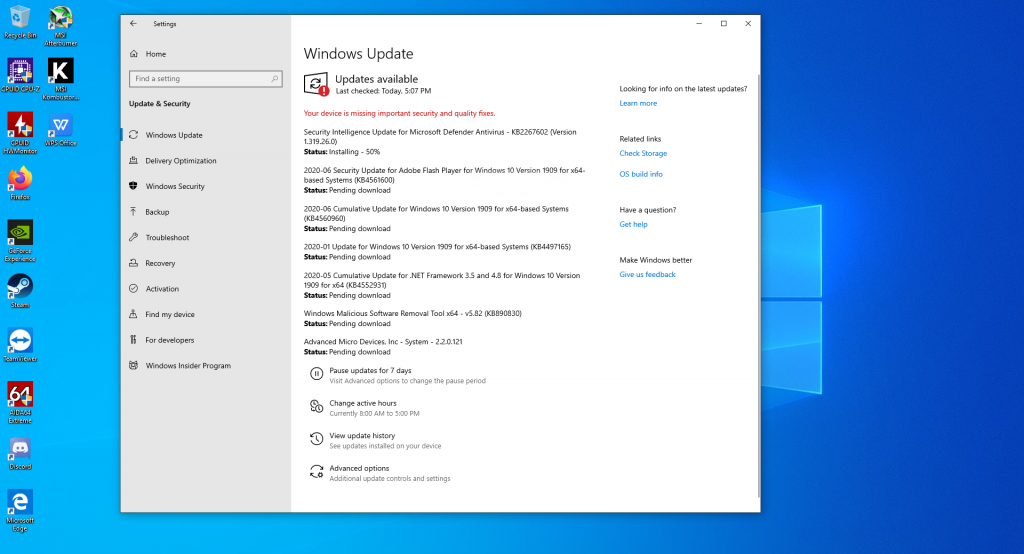
Task: Go to Troubleshoot settings page
Action: tap(167, 238)
